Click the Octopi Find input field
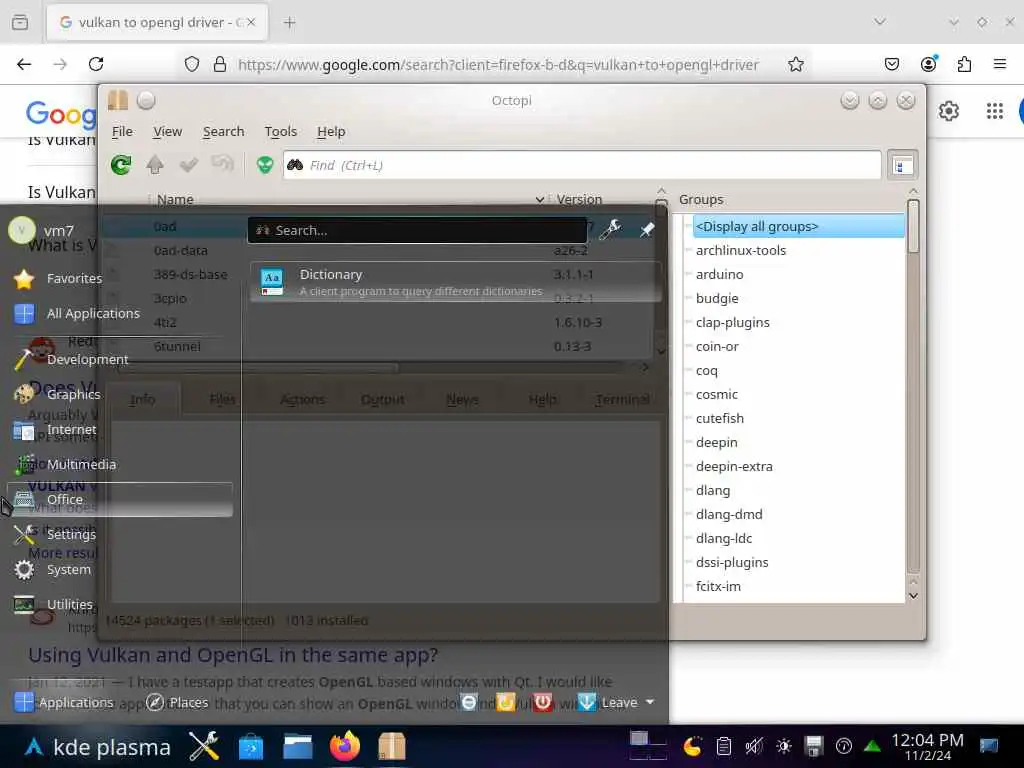This screenshot has width=1024, height=768. 582,165
